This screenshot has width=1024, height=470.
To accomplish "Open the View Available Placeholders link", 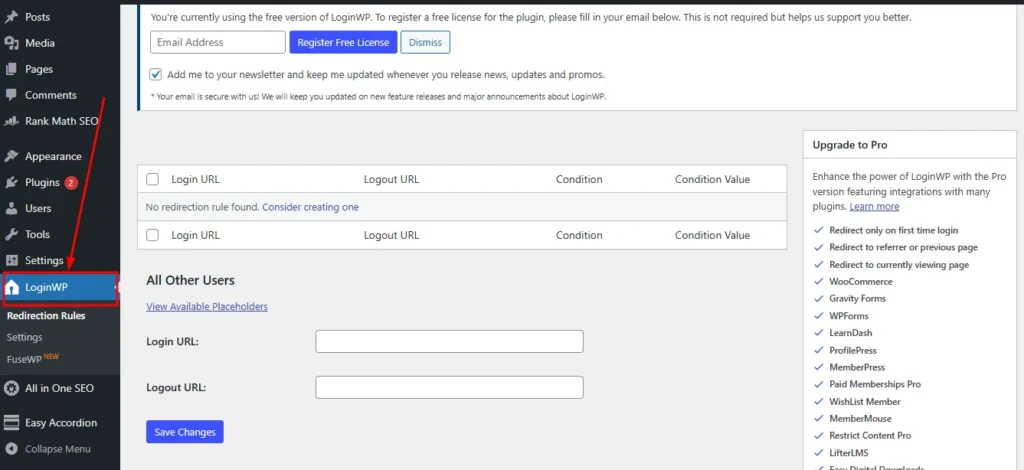I will point(207,307).
